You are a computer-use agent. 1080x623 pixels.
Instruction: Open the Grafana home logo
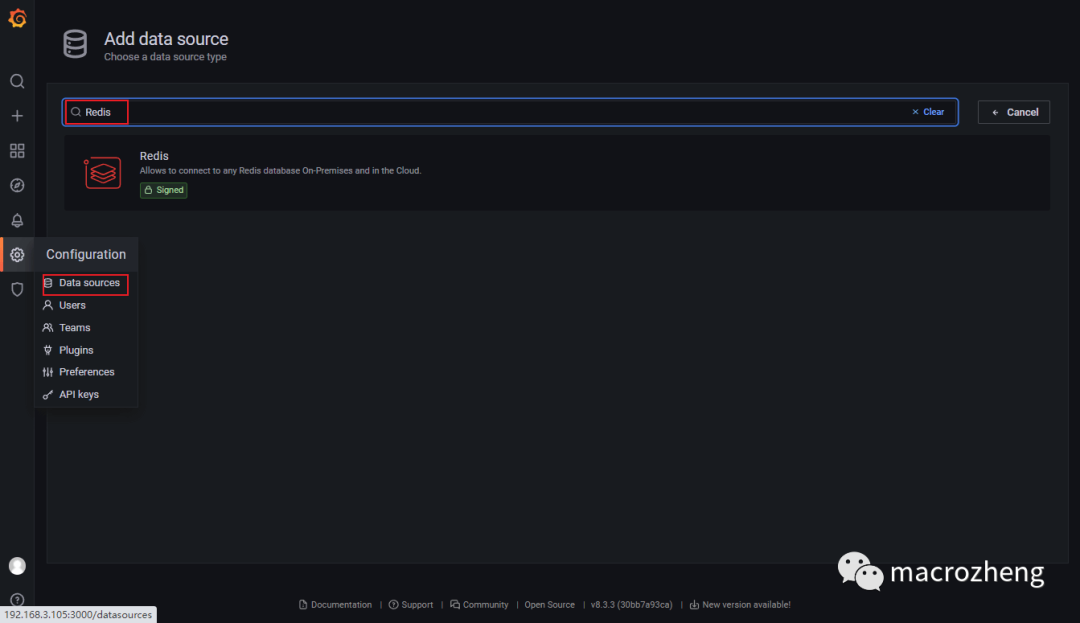[x=17, y=19]
